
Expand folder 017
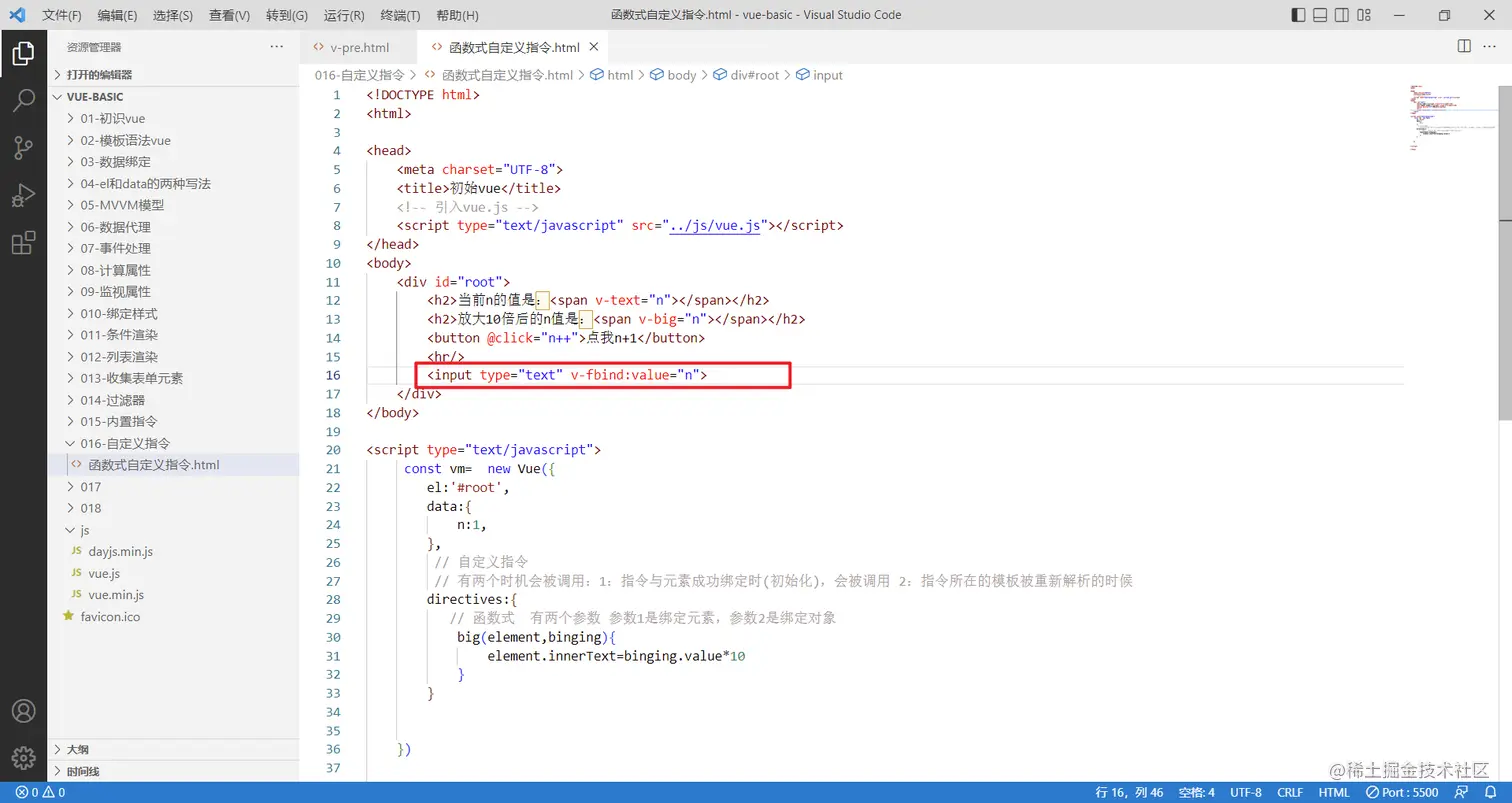point(173,487)
